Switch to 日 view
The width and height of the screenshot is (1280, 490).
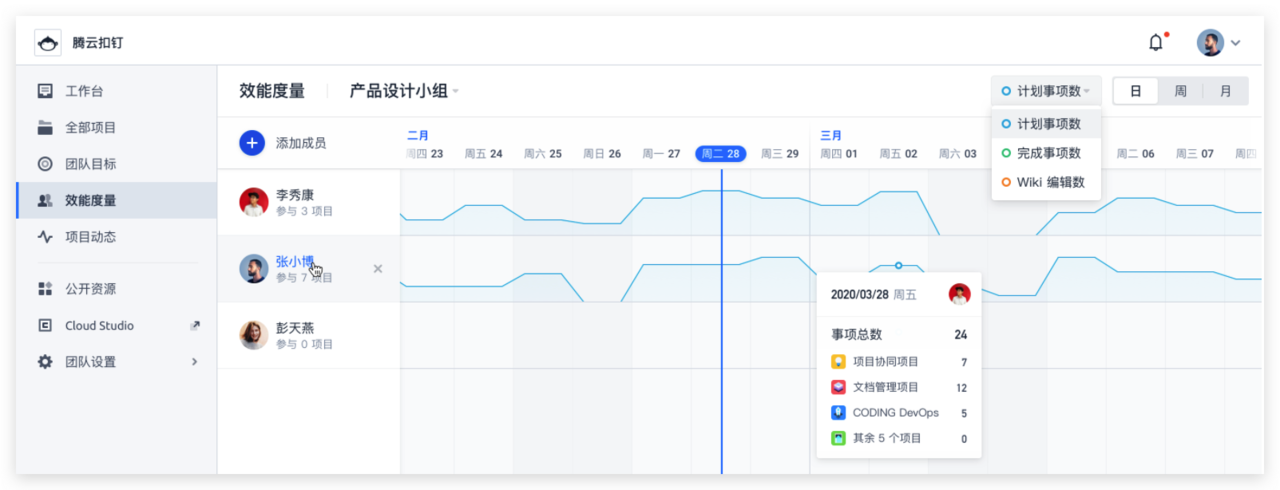[1136, 91]
